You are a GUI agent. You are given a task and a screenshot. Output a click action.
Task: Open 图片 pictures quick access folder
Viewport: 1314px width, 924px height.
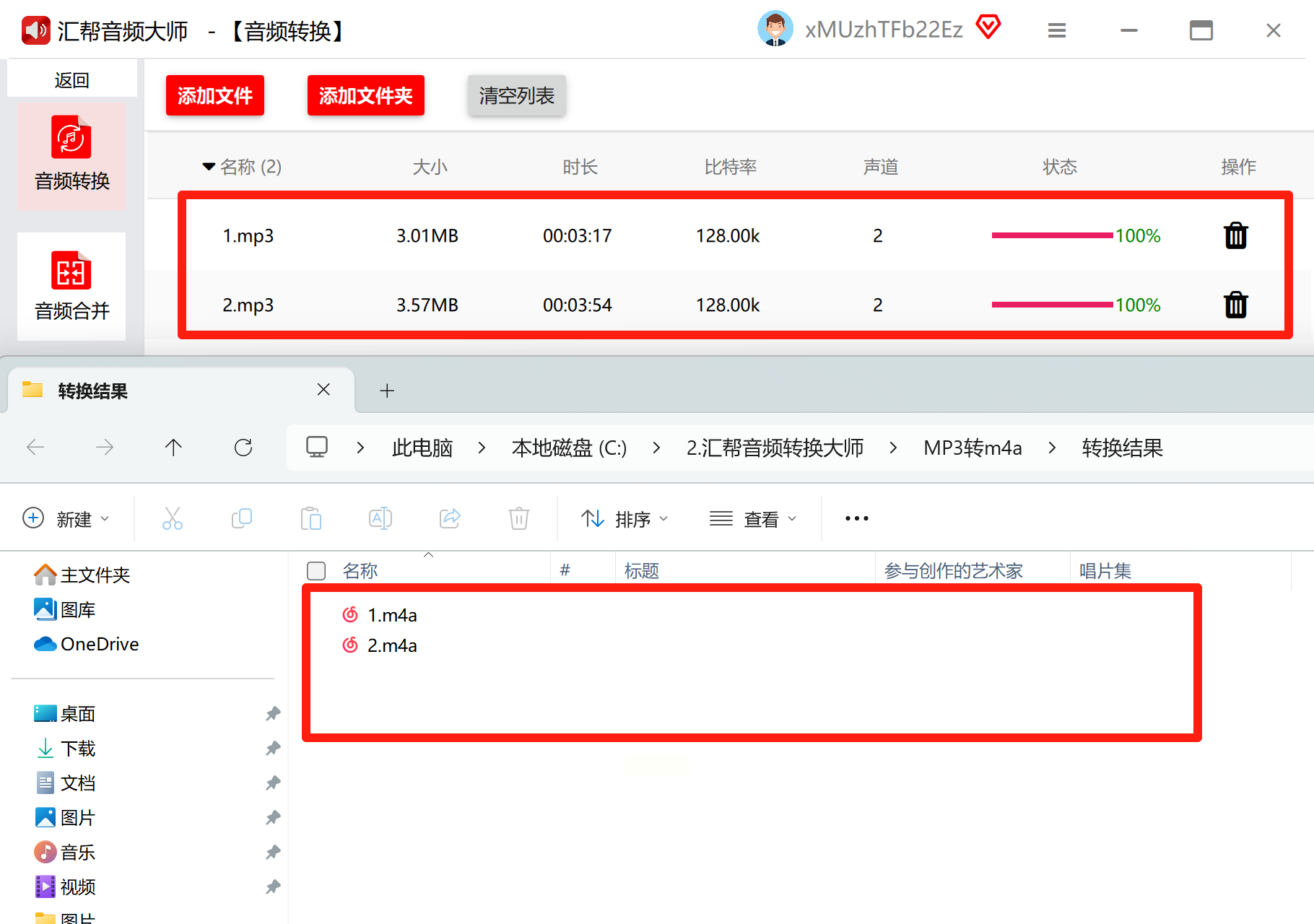pyautogui.click(x=65, y=817)
